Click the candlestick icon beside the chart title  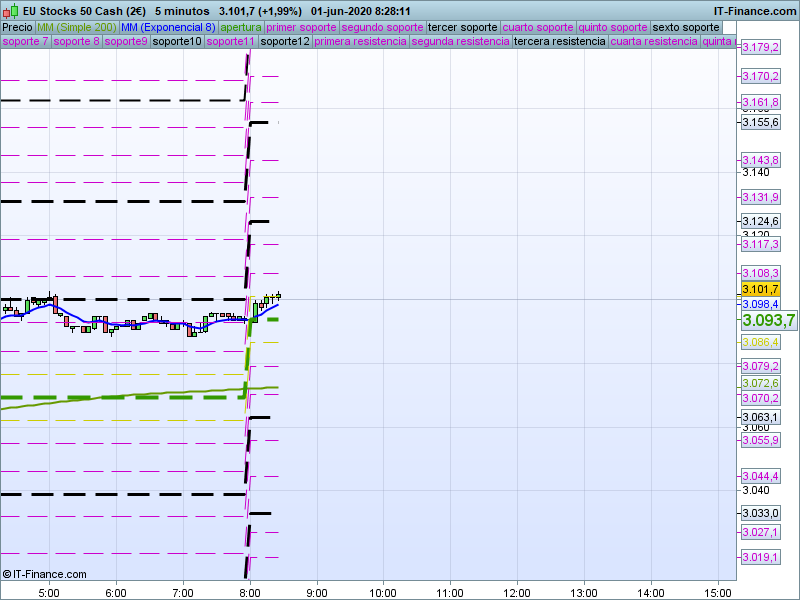(11, 11)
